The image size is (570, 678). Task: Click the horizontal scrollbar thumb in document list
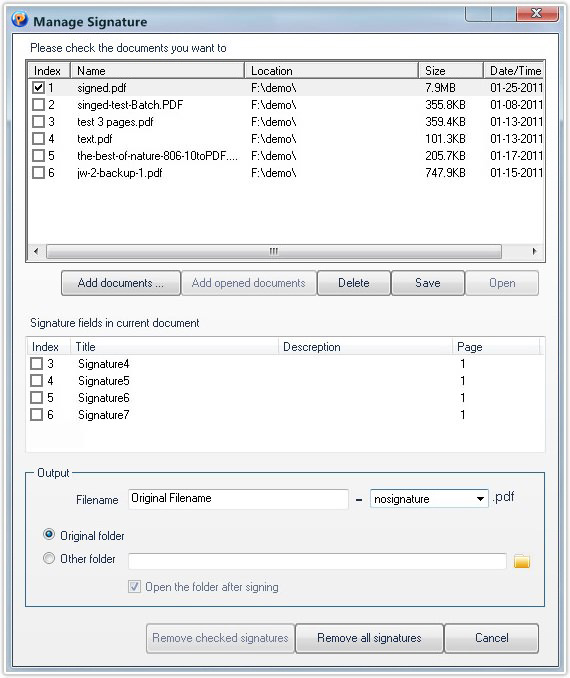[x=274, y=251]
